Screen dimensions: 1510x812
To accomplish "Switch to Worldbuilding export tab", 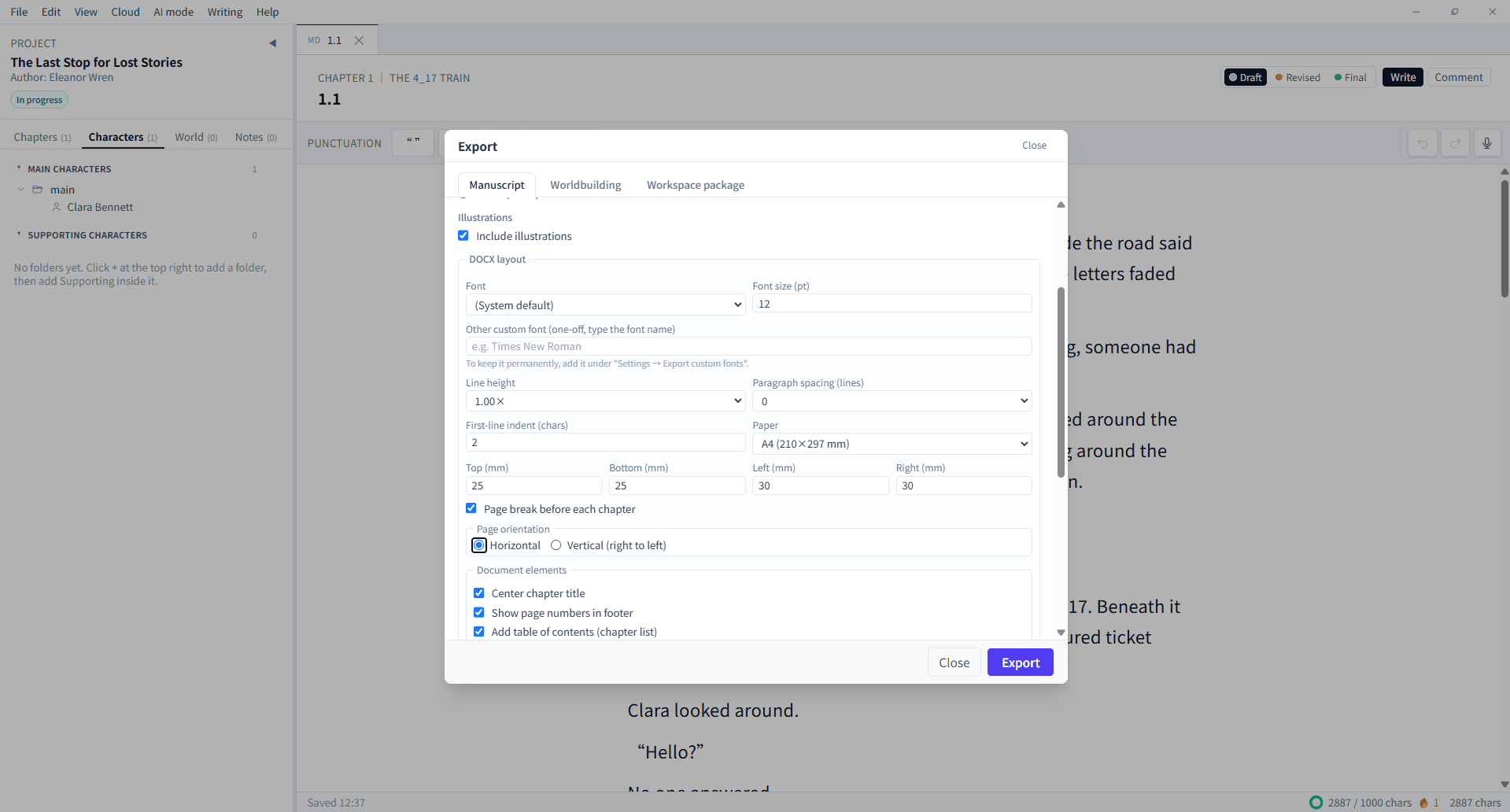I will pos(585,185).
